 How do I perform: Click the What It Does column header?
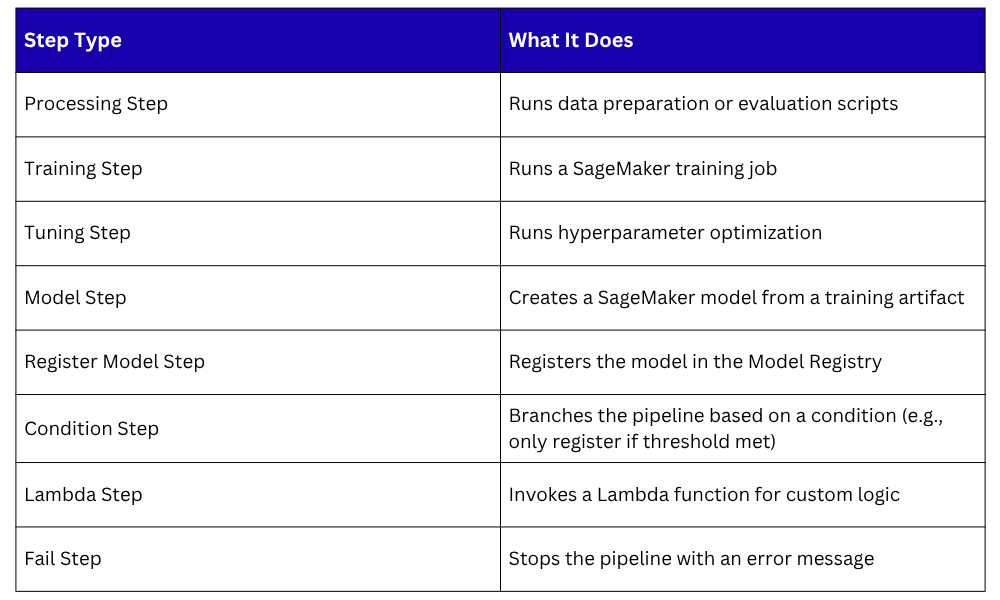[x=571, y=41]
